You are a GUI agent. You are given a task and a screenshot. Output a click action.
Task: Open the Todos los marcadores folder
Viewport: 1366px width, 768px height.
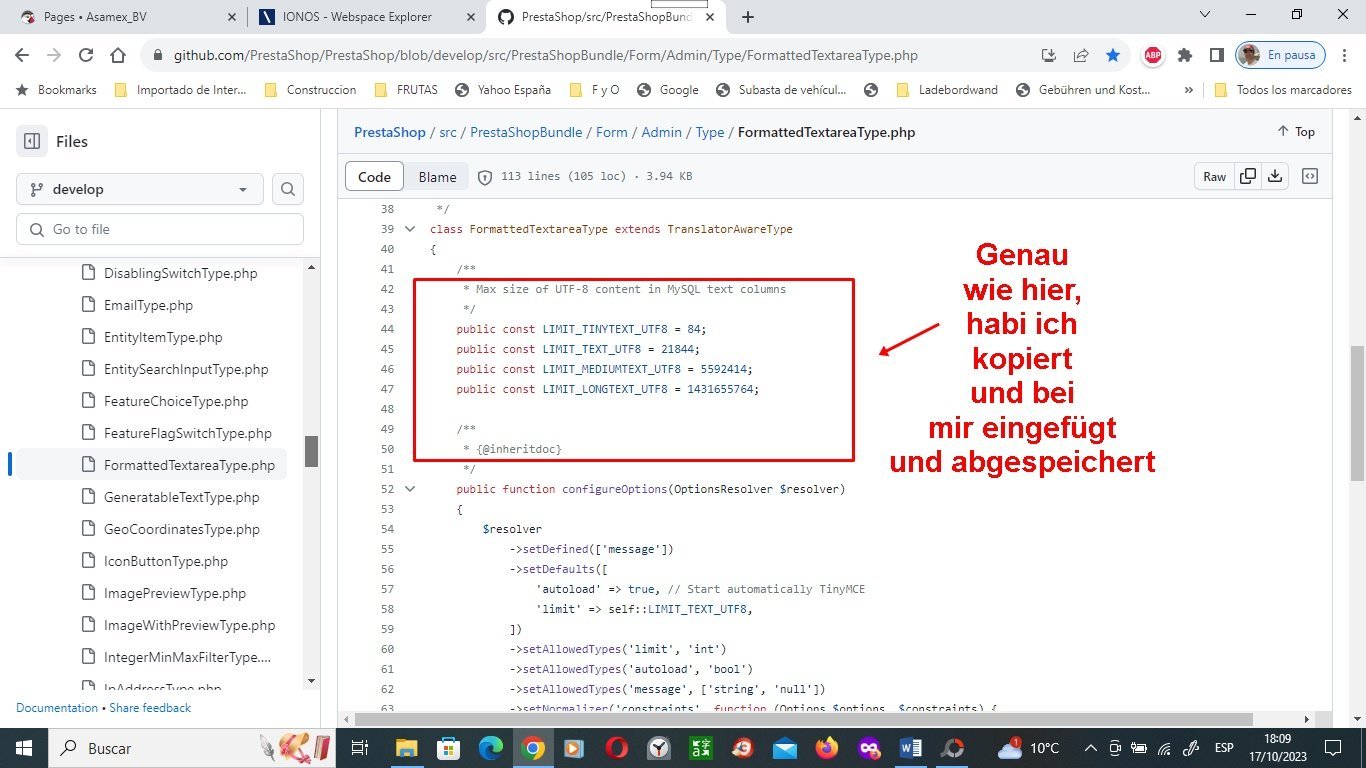1282,89
